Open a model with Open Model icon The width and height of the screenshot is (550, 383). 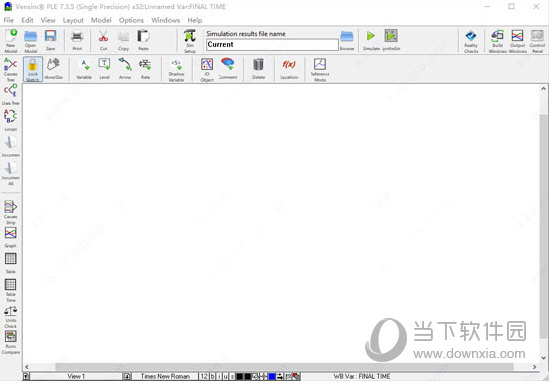tap(31, 41)
